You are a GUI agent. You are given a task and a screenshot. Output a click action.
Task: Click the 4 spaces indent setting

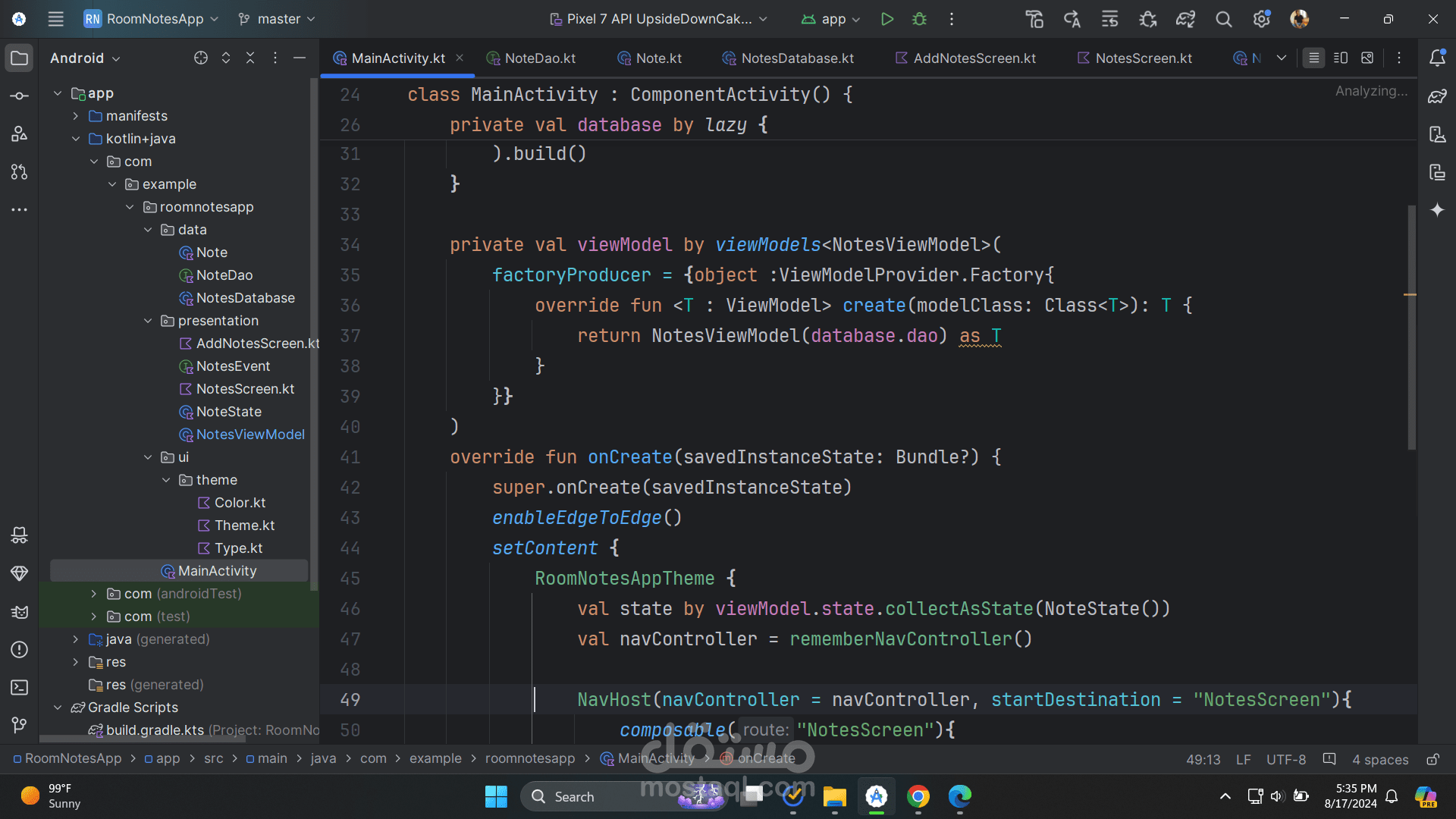1379,759
